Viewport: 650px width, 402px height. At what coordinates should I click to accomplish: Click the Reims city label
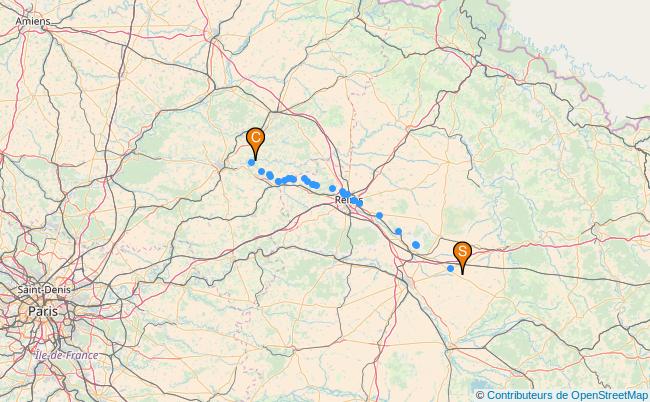coord(349,200)
